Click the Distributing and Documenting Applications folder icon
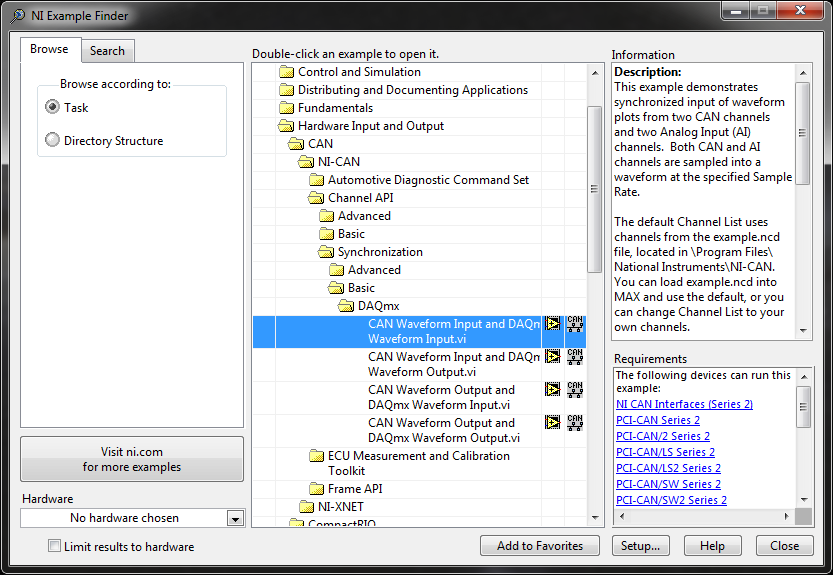The height and width of the screenshot is (575, 833). click(x=286, y=90)
